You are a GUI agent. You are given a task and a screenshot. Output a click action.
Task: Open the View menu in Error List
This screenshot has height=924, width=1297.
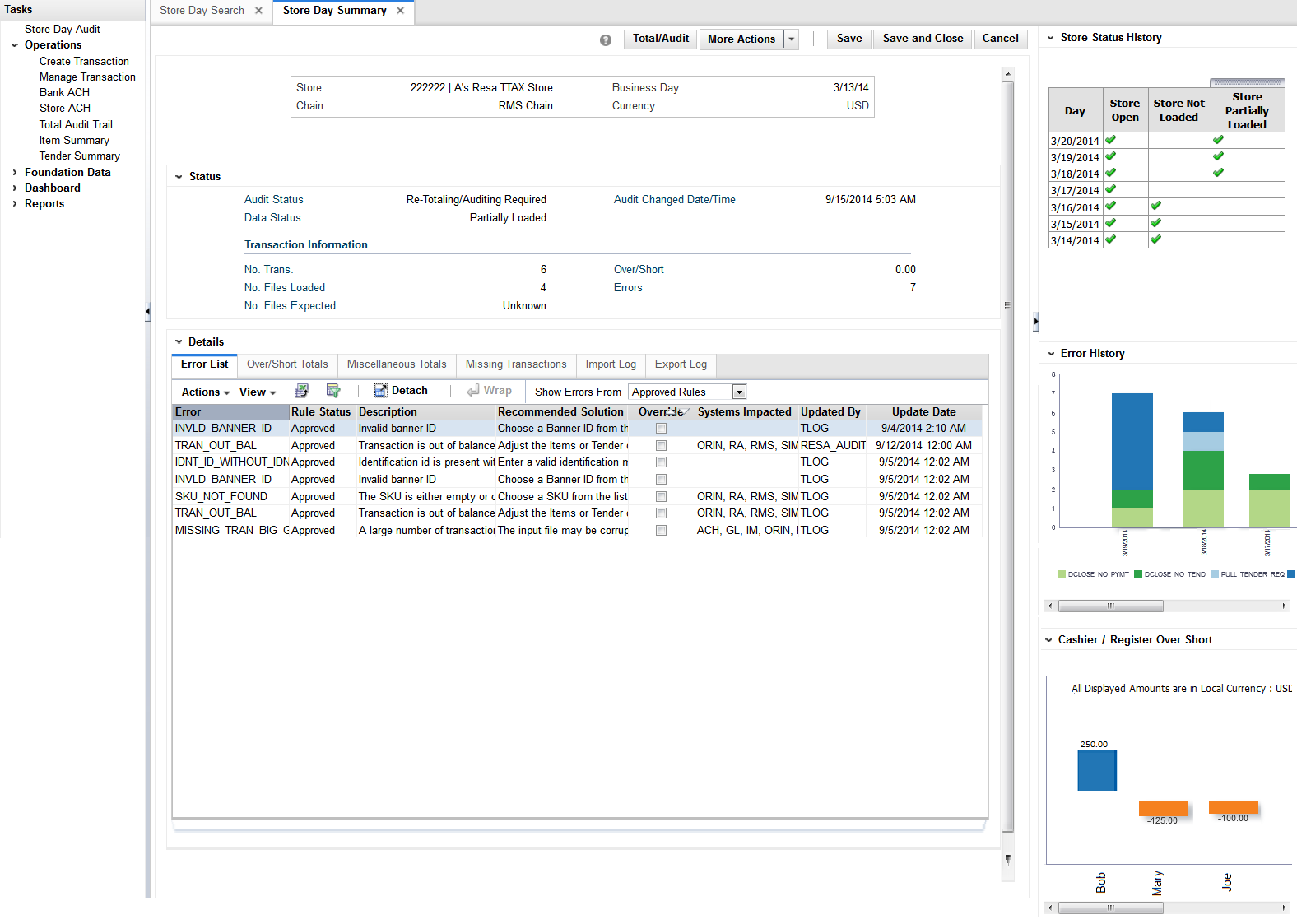click(258, 392)
